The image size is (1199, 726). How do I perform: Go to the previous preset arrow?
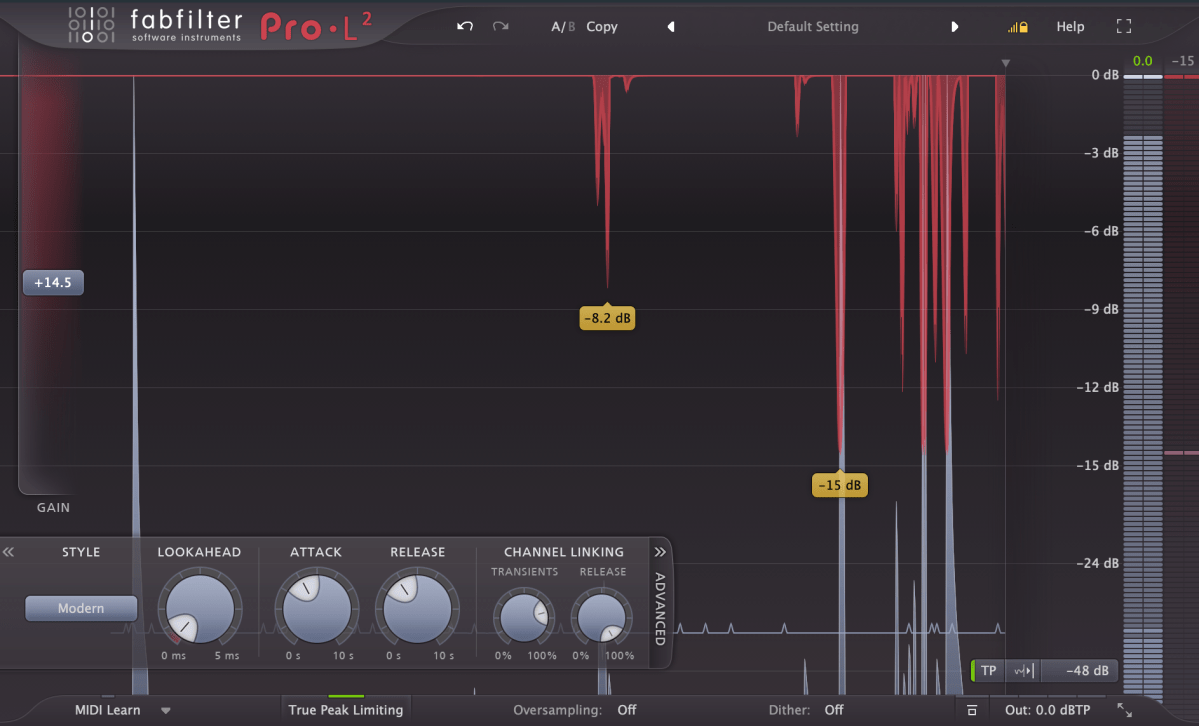click(x=671, y=27)
